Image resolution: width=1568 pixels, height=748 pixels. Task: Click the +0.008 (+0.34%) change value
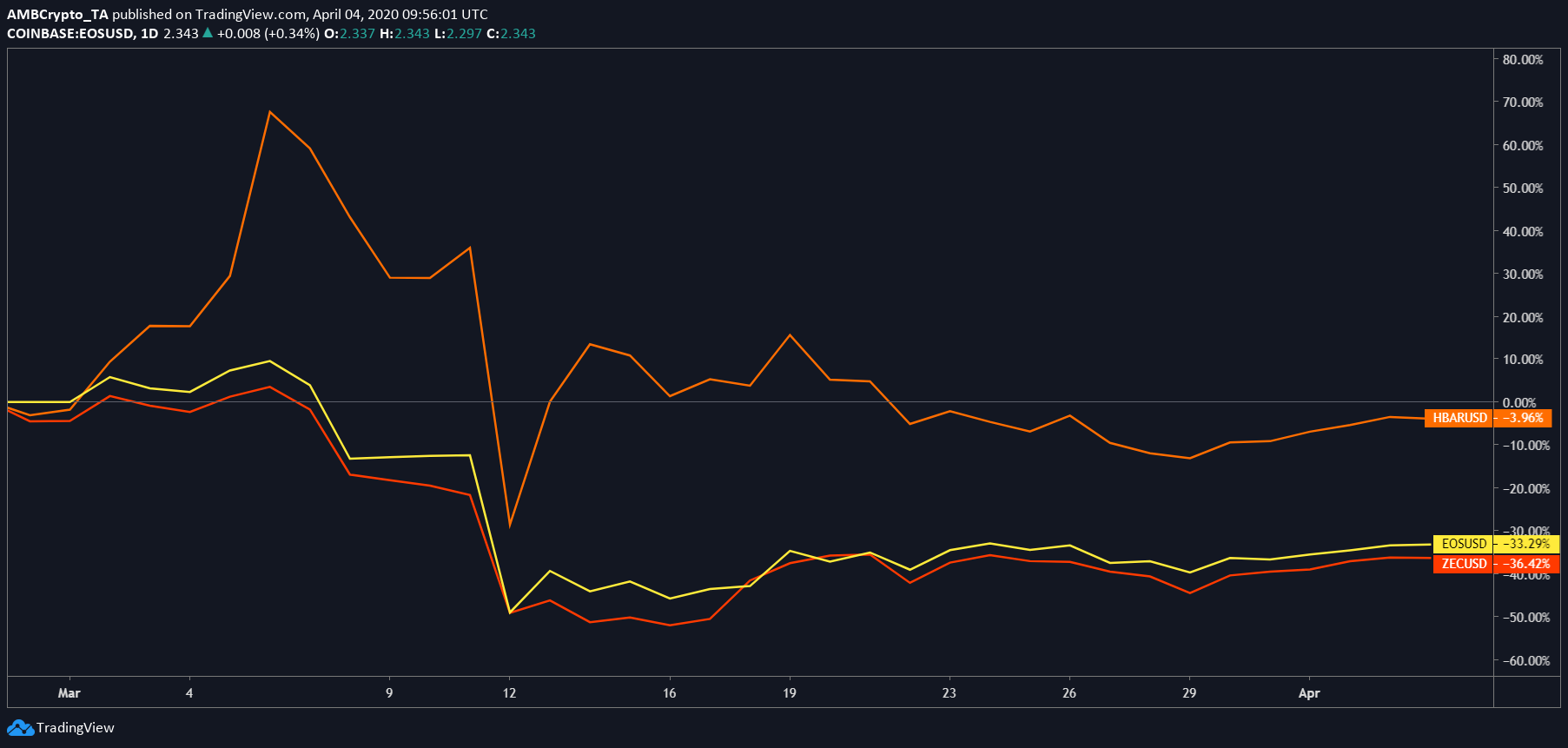[x=268, y=34]
